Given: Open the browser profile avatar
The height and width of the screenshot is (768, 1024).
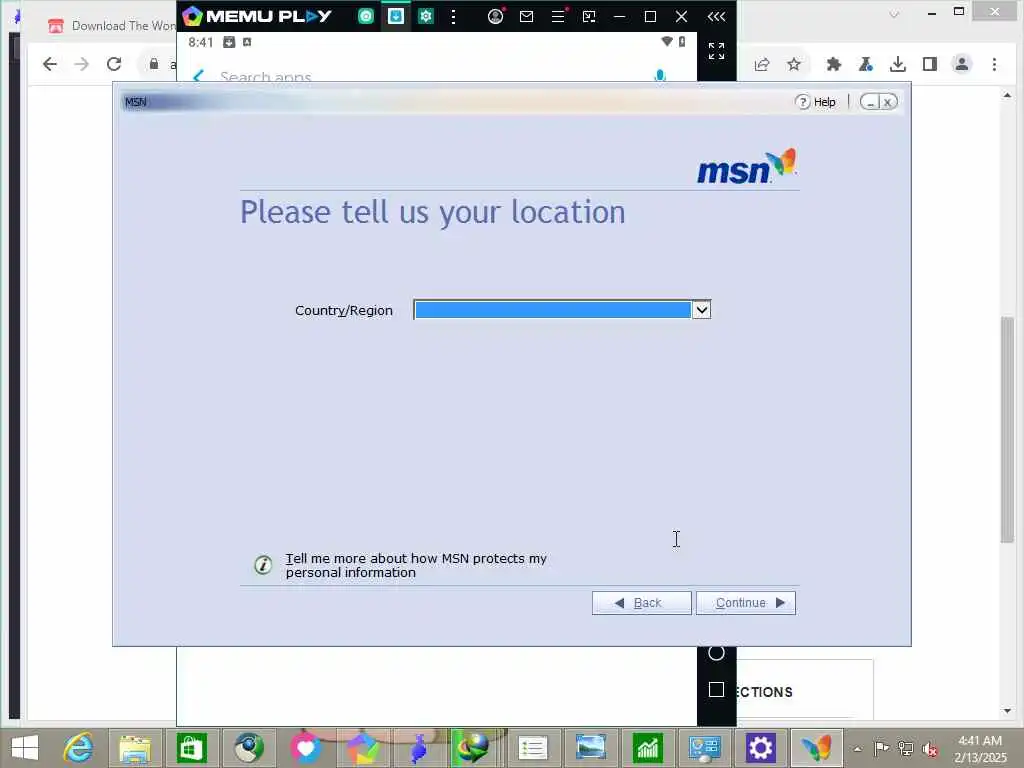Looking at the screenshot, I should coord(962,64).
